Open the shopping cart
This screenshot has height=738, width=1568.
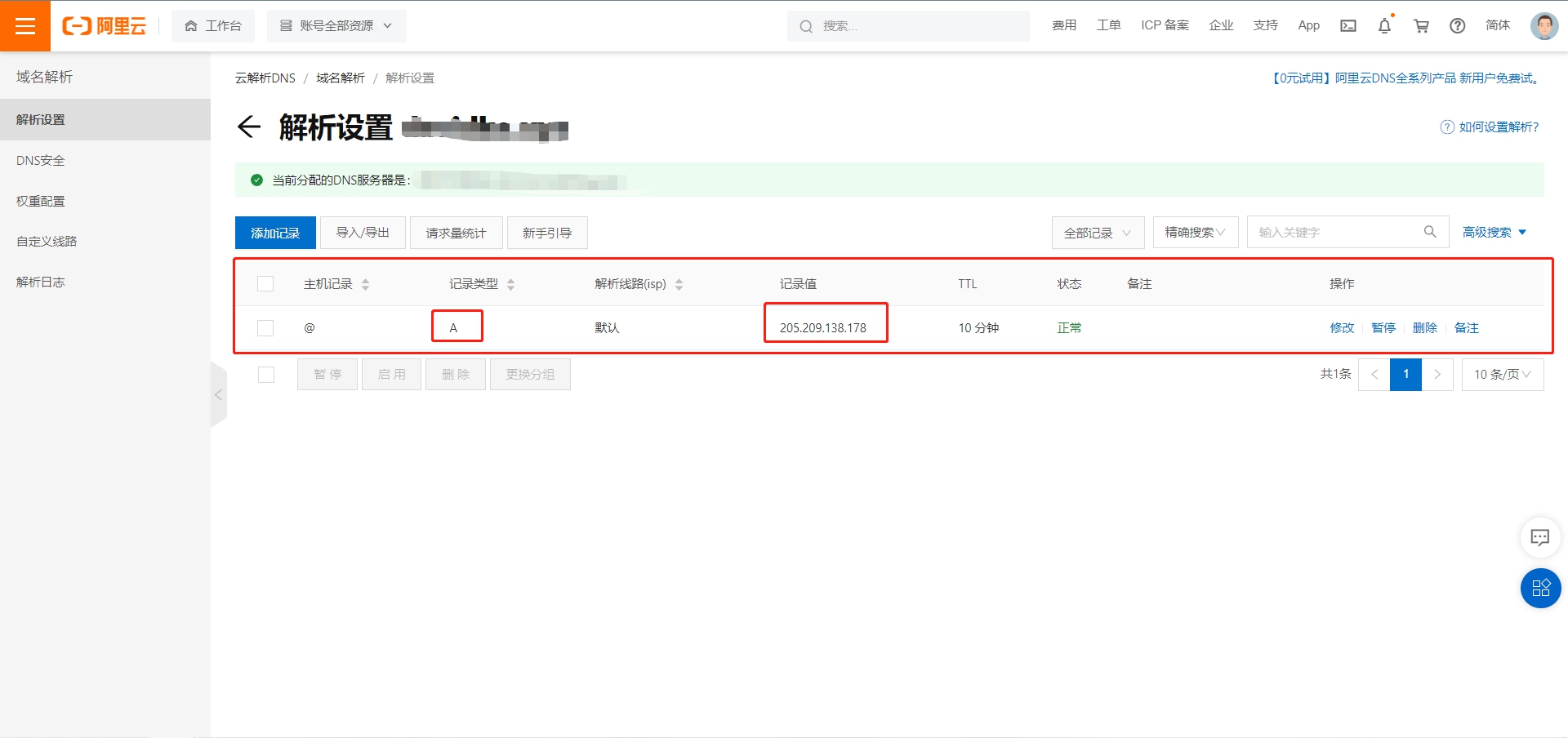(x=1421, y=25)
